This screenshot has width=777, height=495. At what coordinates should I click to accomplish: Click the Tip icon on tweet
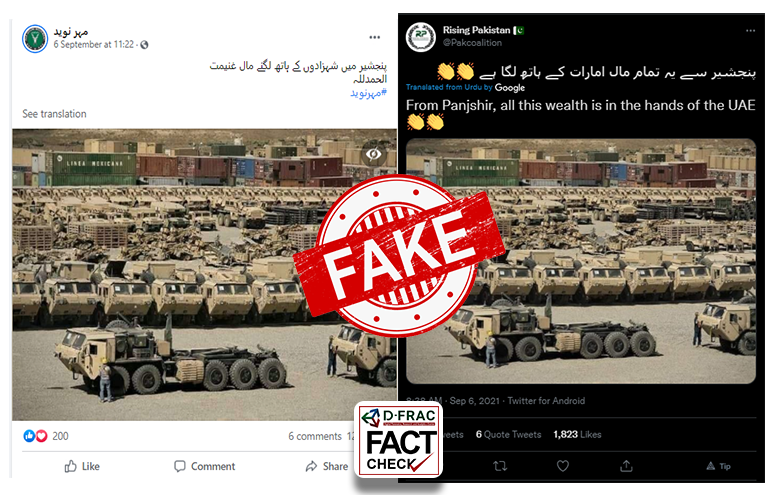(718, 466)
